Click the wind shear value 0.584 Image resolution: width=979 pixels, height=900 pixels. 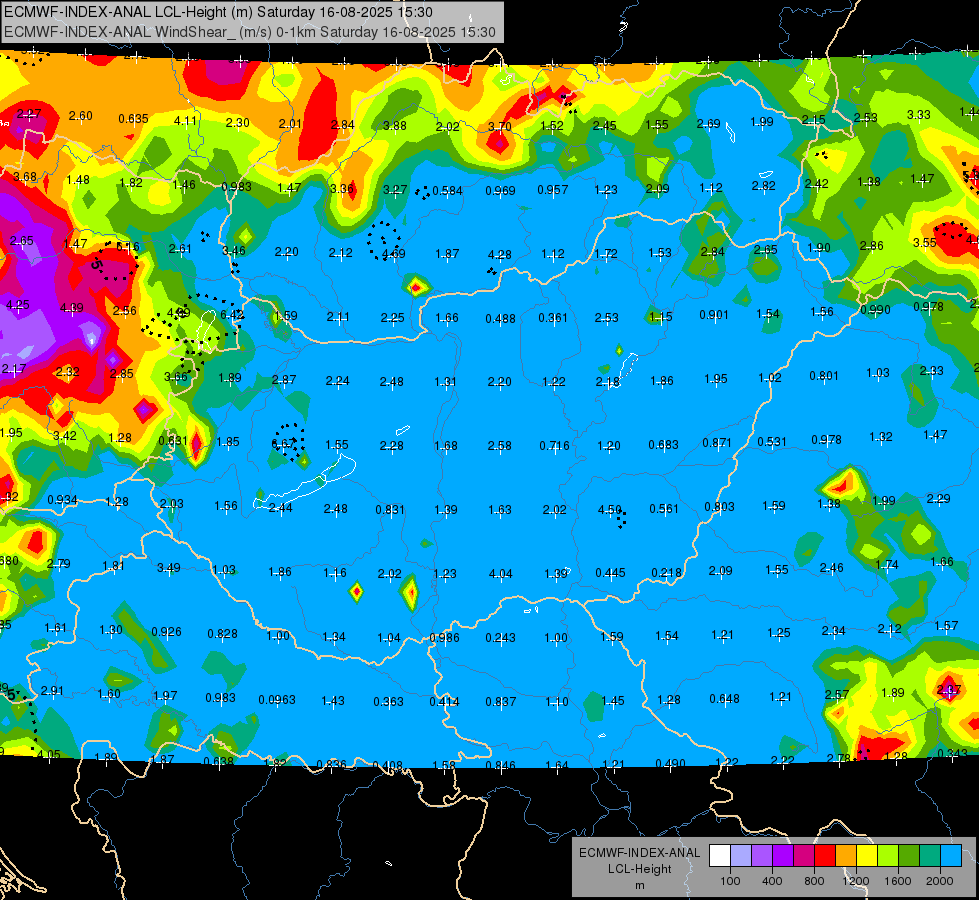[448, 190]
